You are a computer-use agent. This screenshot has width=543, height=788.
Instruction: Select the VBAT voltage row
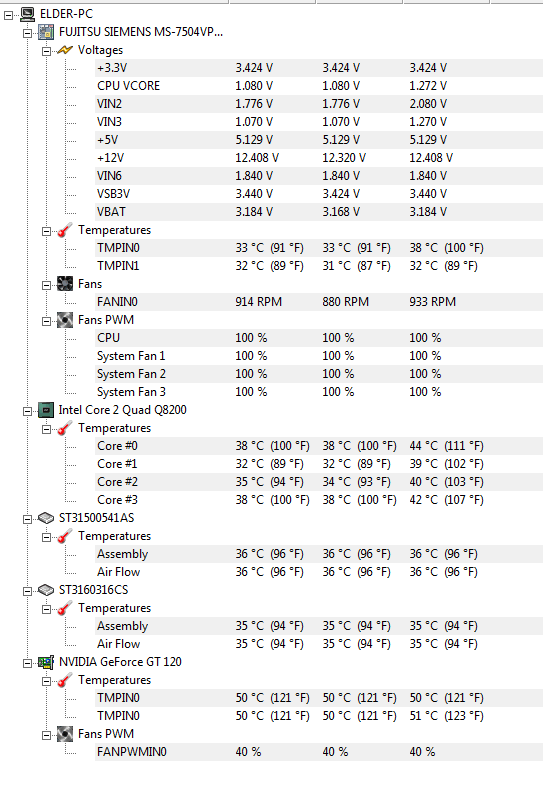pyautogui.click(x=319, y=212)
